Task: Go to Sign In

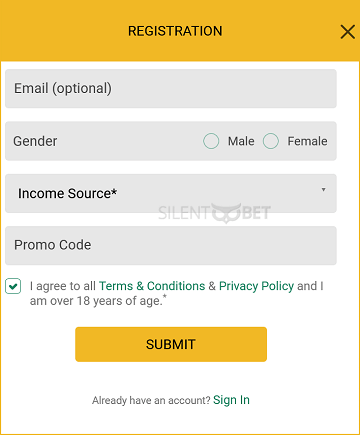Action: coord(231,400)
